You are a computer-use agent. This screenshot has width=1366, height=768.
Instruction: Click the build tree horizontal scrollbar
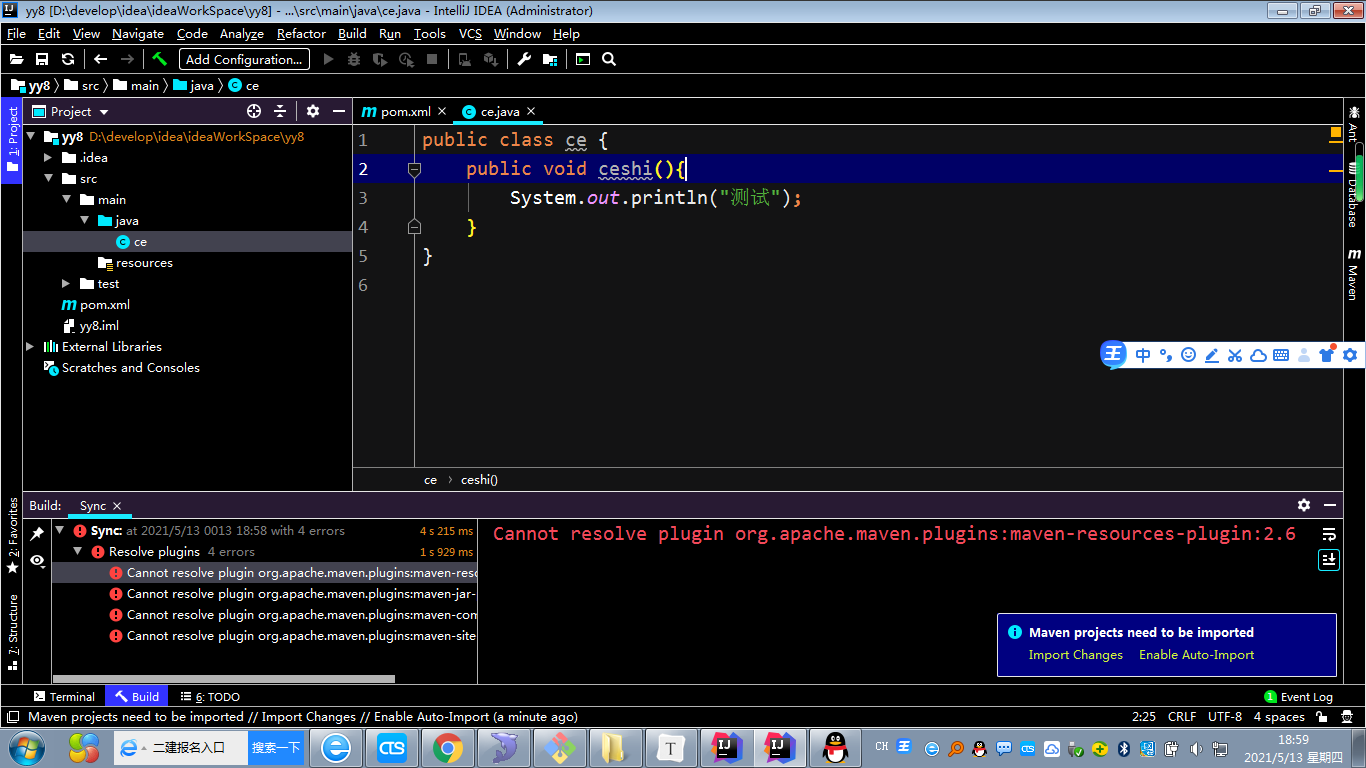click(x=224, y=679)
